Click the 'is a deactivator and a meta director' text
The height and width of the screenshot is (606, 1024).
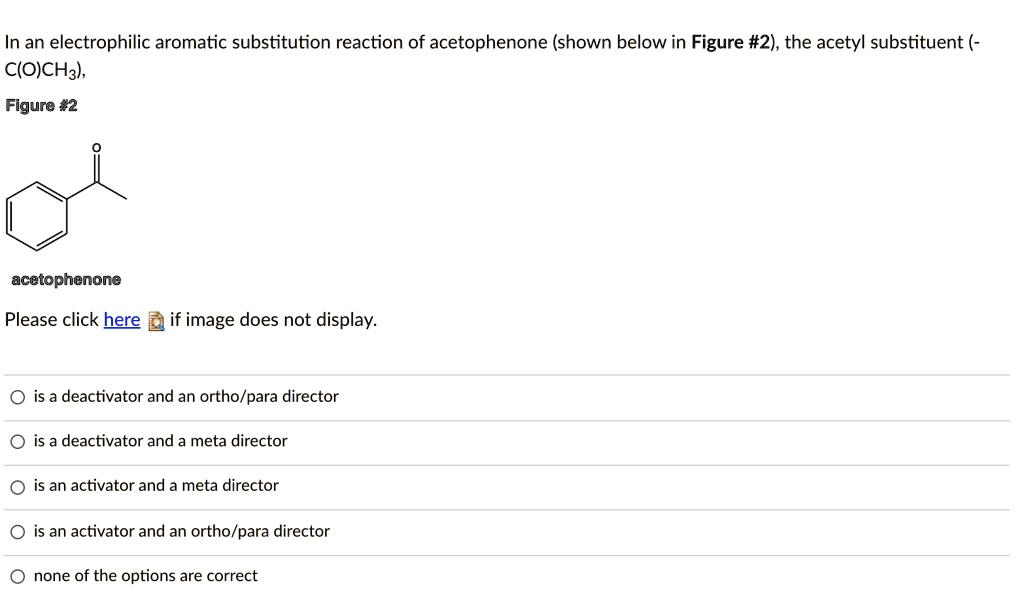[x=161, y=441]
